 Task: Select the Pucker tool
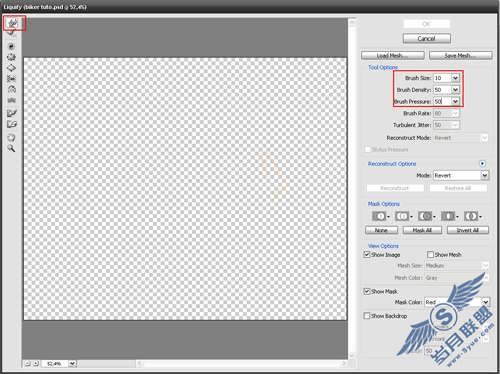tap(11, 57)
